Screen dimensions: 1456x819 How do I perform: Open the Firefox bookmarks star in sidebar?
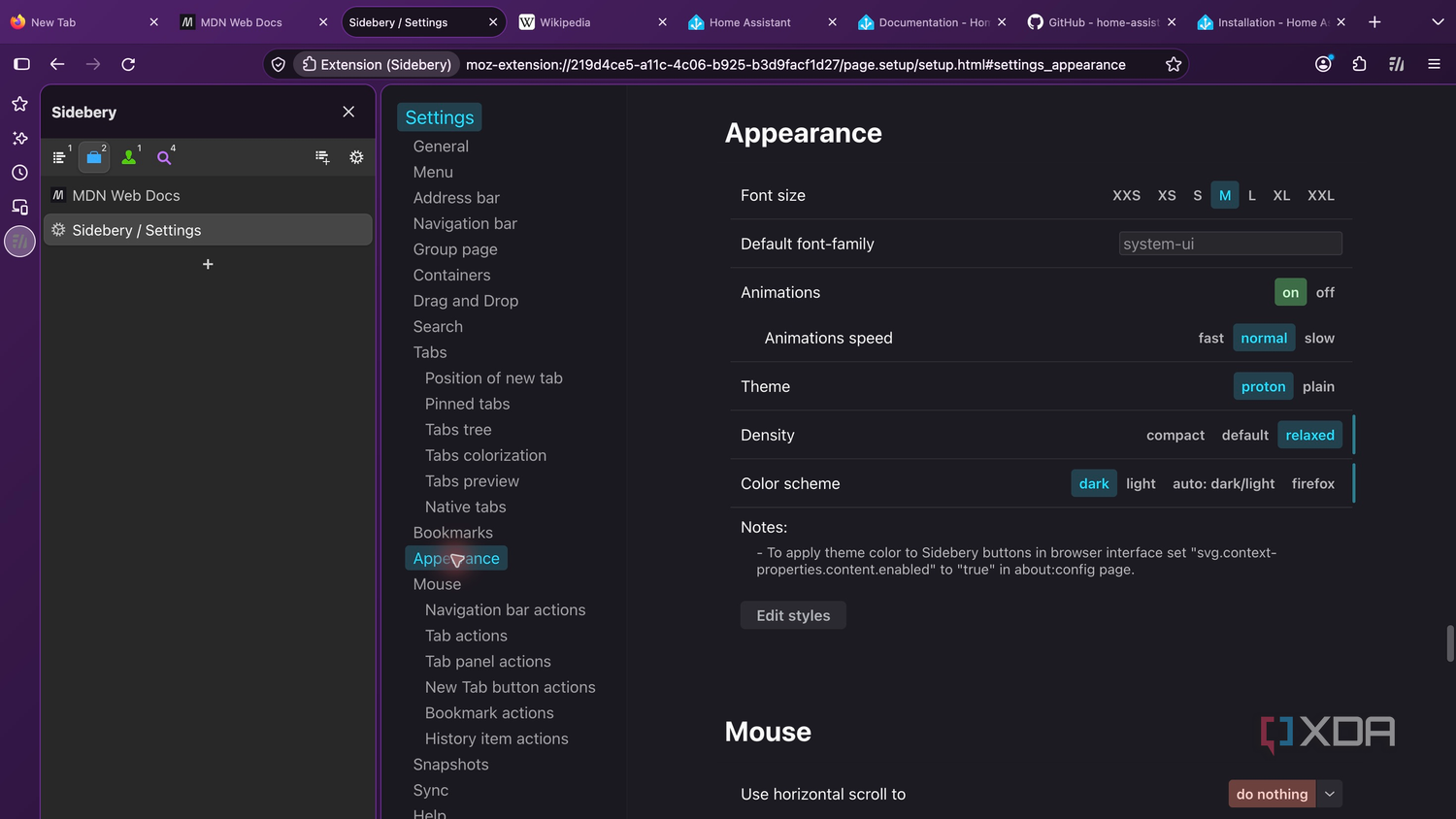coord(19,104)
